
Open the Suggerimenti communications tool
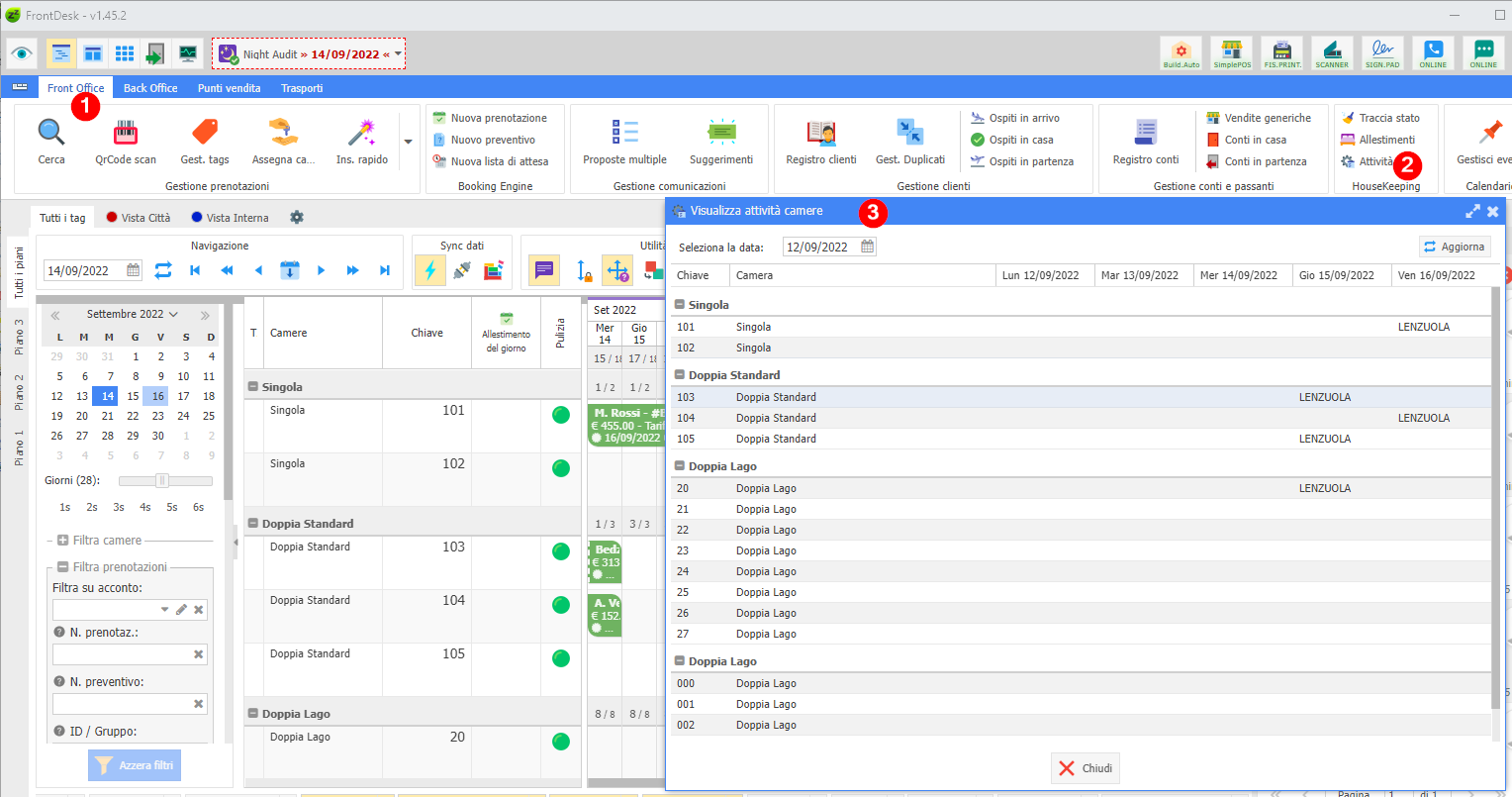[x=721, y=141]
